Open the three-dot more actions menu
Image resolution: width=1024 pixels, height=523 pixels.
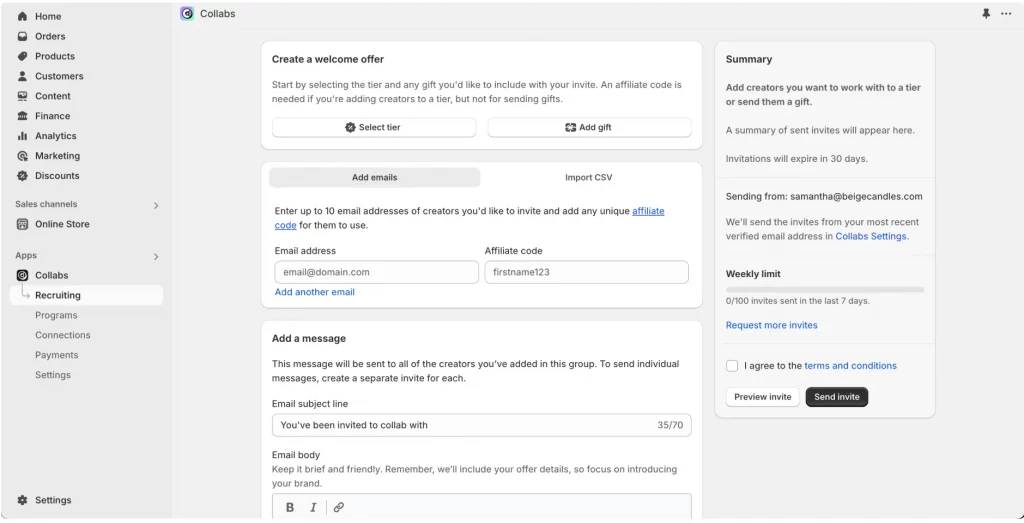(x=1006, y=14)
